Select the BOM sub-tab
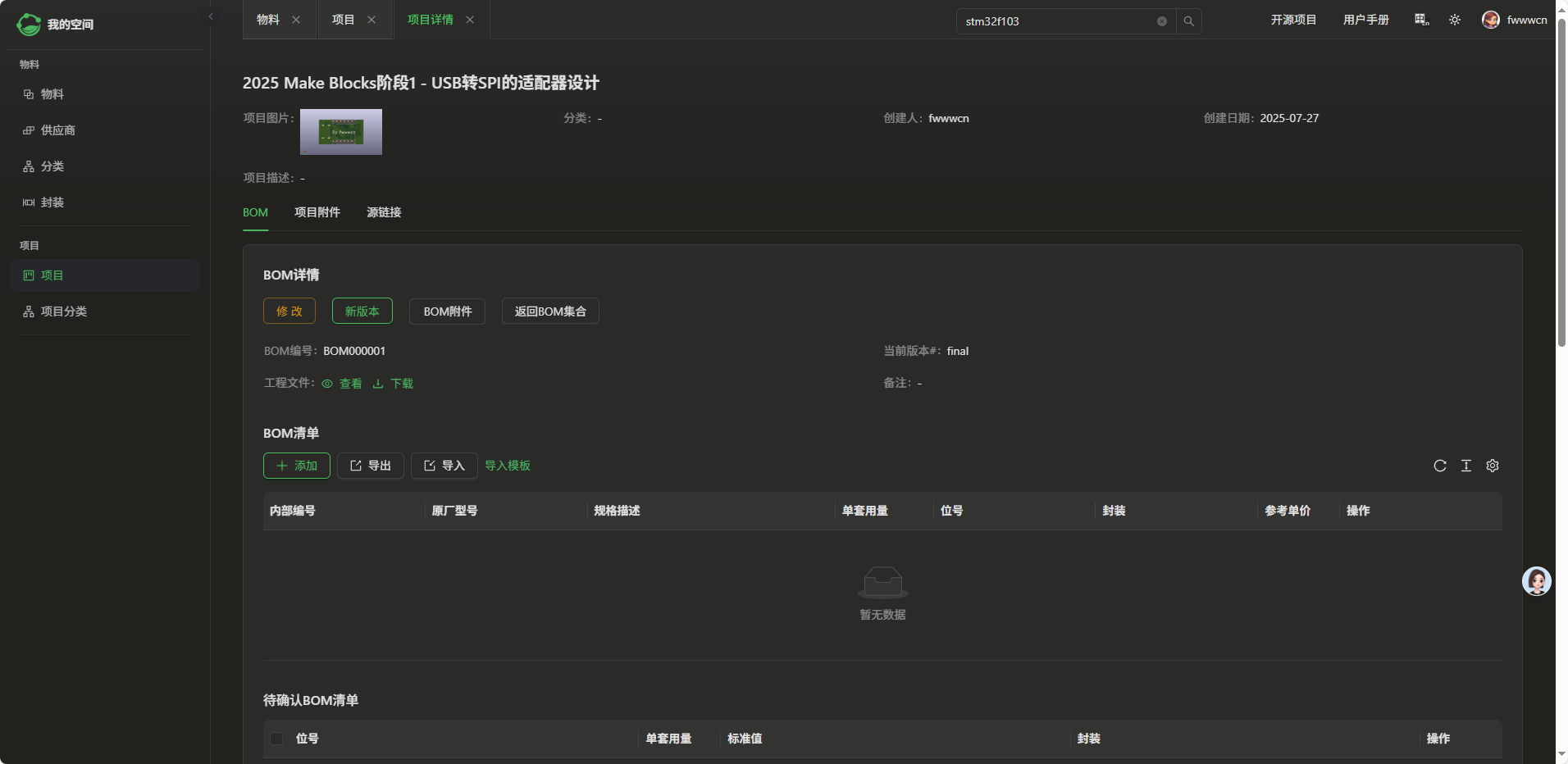Image resolution: width=1568 pixels, height=764 pixels. coord(255,212)
